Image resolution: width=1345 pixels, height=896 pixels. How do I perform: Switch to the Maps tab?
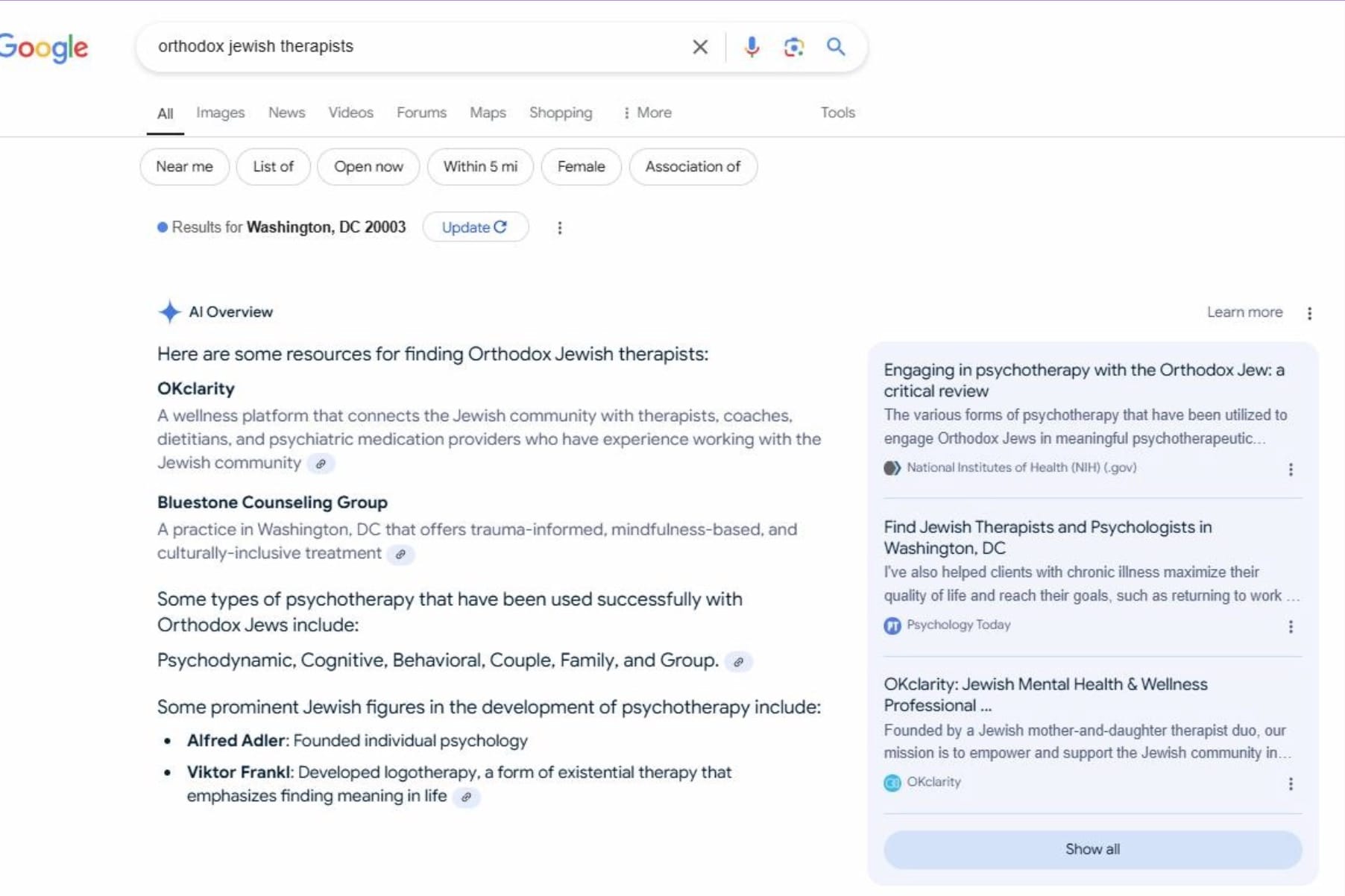[x=488, y=113]
